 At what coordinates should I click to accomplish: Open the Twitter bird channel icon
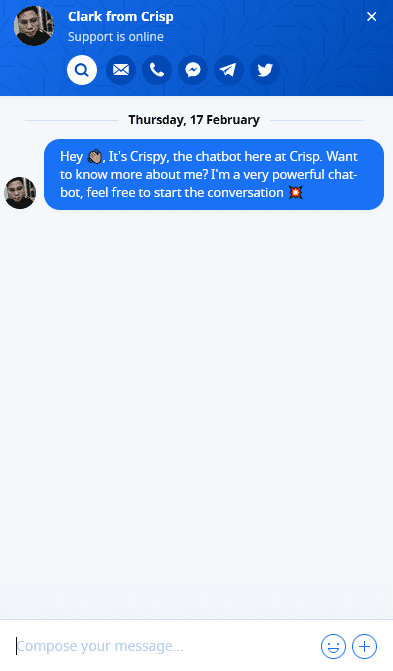point(265,70)
